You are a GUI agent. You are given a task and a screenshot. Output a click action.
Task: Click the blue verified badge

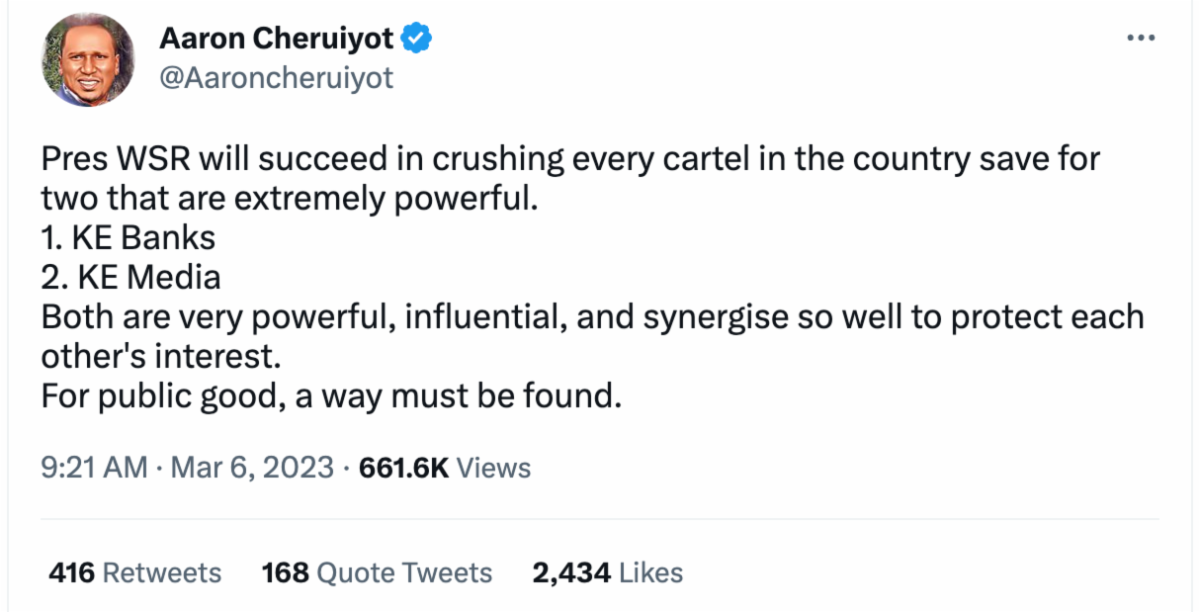(417, 39)
